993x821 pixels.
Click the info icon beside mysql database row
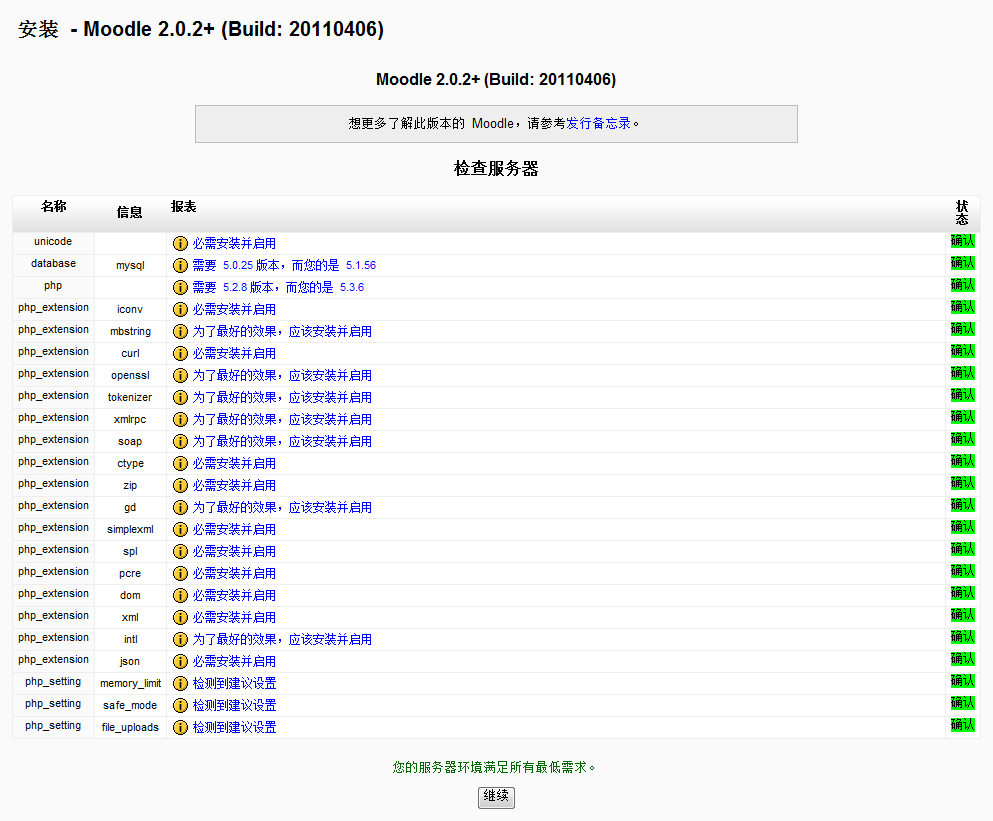[x=180, y=265]
